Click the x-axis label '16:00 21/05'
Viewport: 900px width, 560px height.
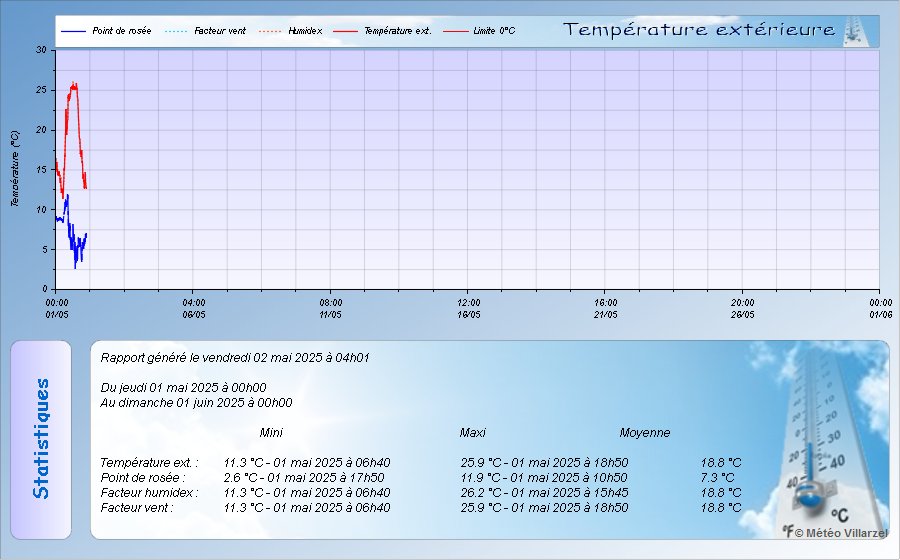[606, 309]
